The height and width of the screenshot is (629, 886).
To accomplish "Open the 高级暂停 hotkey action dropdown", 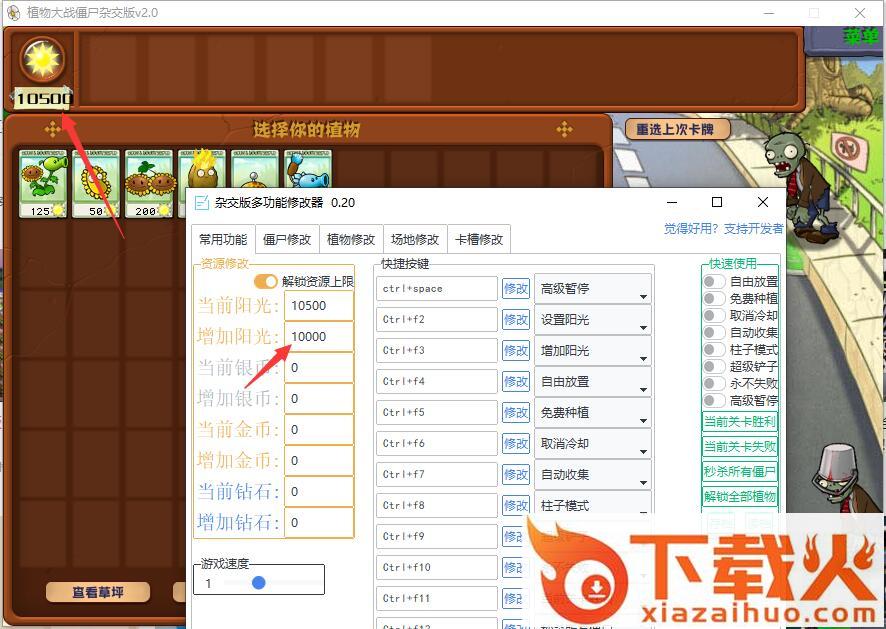I will 593,289.
